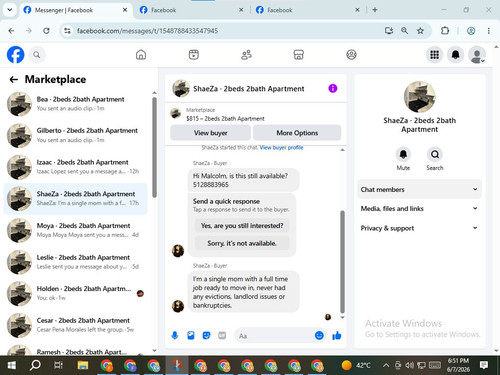Click the browser address bar URL
The image size is (500, 375).
tap(147, 31)
